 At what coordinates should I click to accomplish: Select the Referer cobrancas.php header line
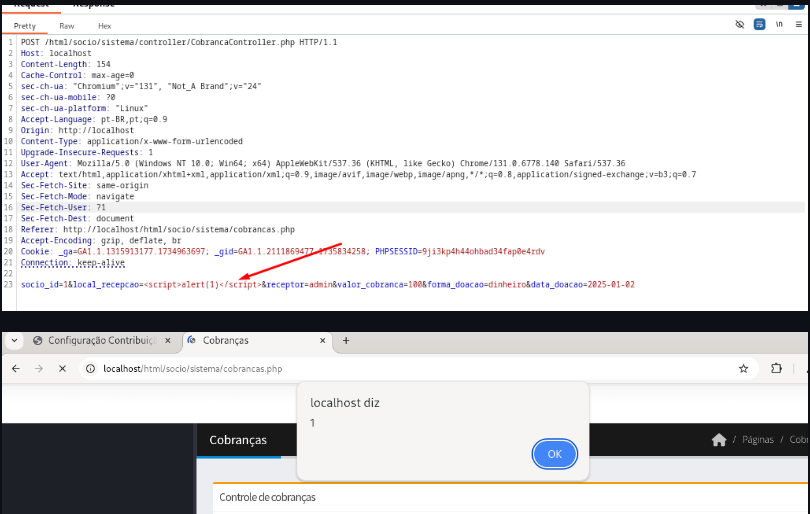(x=158, y=229)
